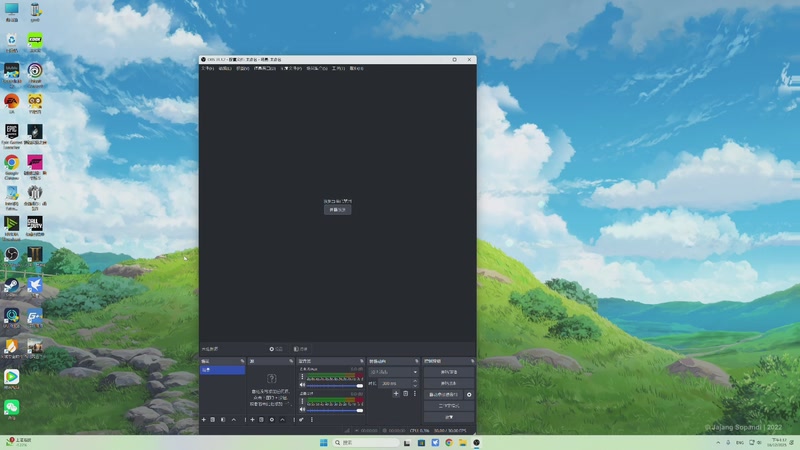Remove the scene transition with trash icon
The width and height of the screenshot is (800, 450).
click(x=406, y=393)
